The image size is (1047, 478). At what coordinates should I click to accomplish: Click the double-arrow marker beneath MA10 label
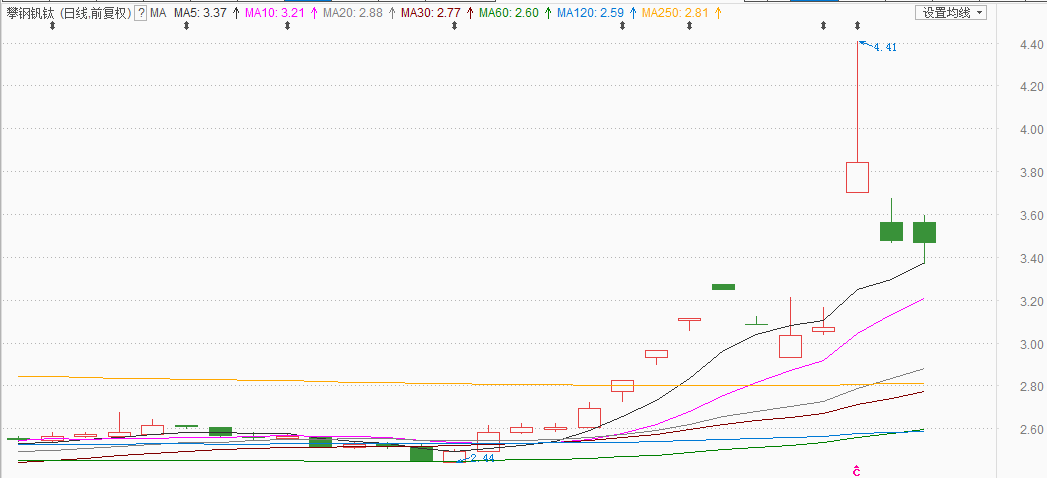pyautogui.click(x=287, y=26)
